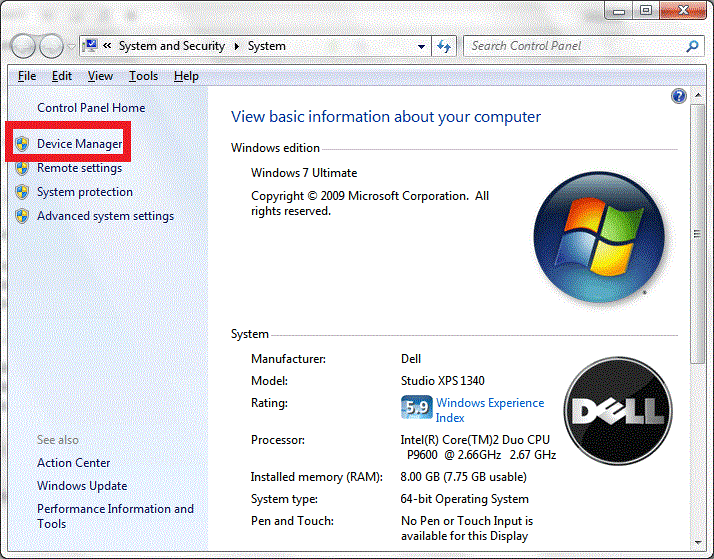The width and height of the screenshot is (714, 559).
Task: Open the Edit menu
Action: pos(61,76)
